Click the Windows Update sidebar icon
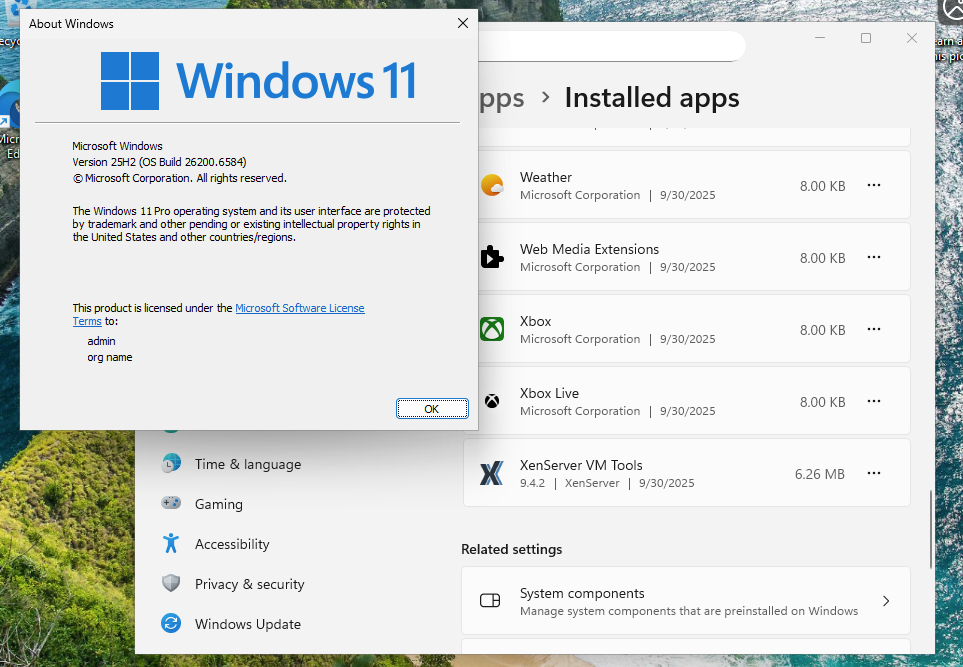Image resolution: width=963 pixels, height=667 pixels. (x=172, y=624)
